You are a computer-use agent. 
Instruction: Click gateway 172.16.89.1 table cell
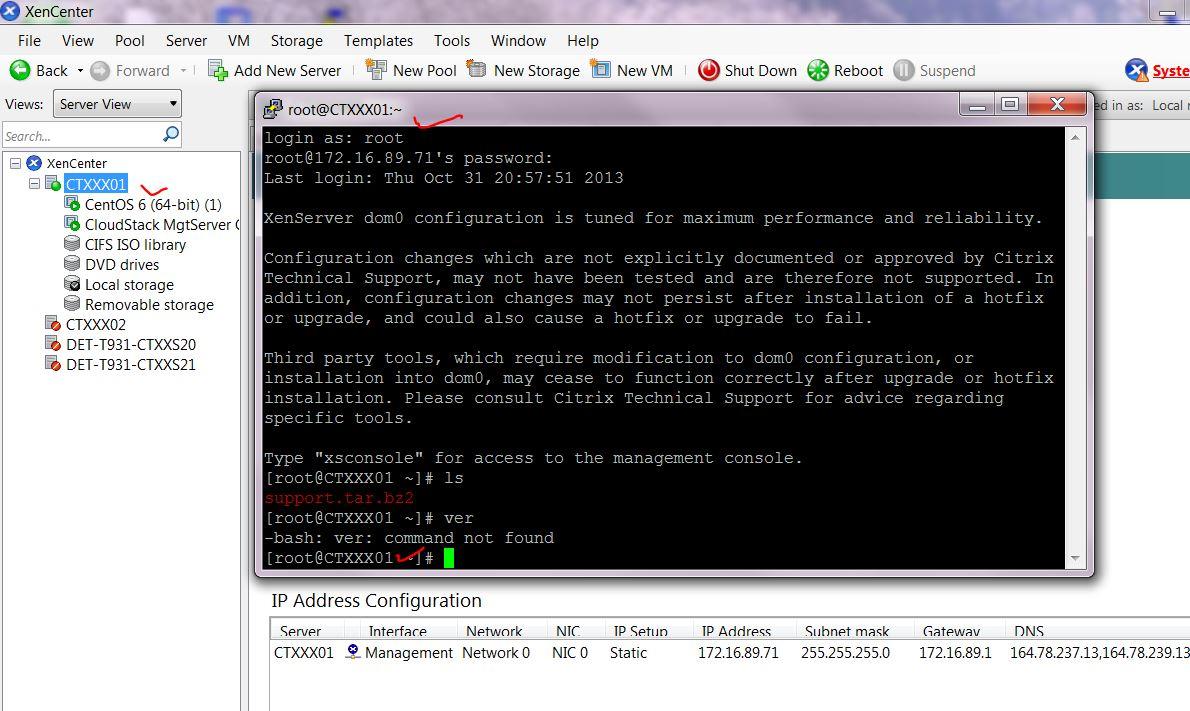click(955, 653)
